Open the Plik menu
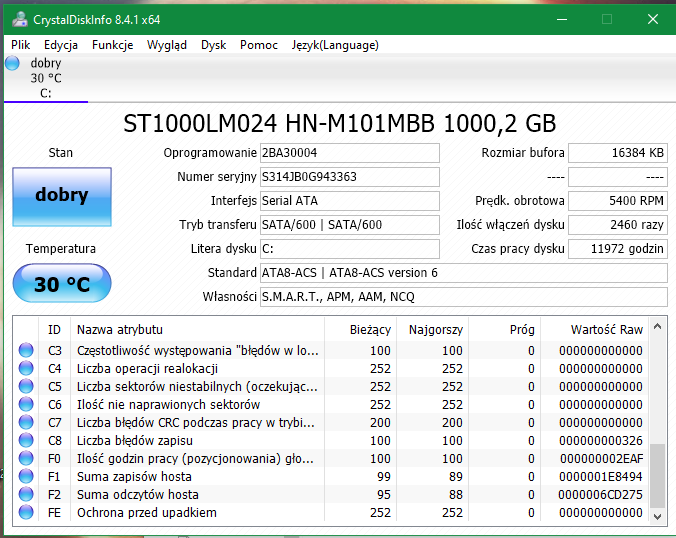 [x=20, y=45]
